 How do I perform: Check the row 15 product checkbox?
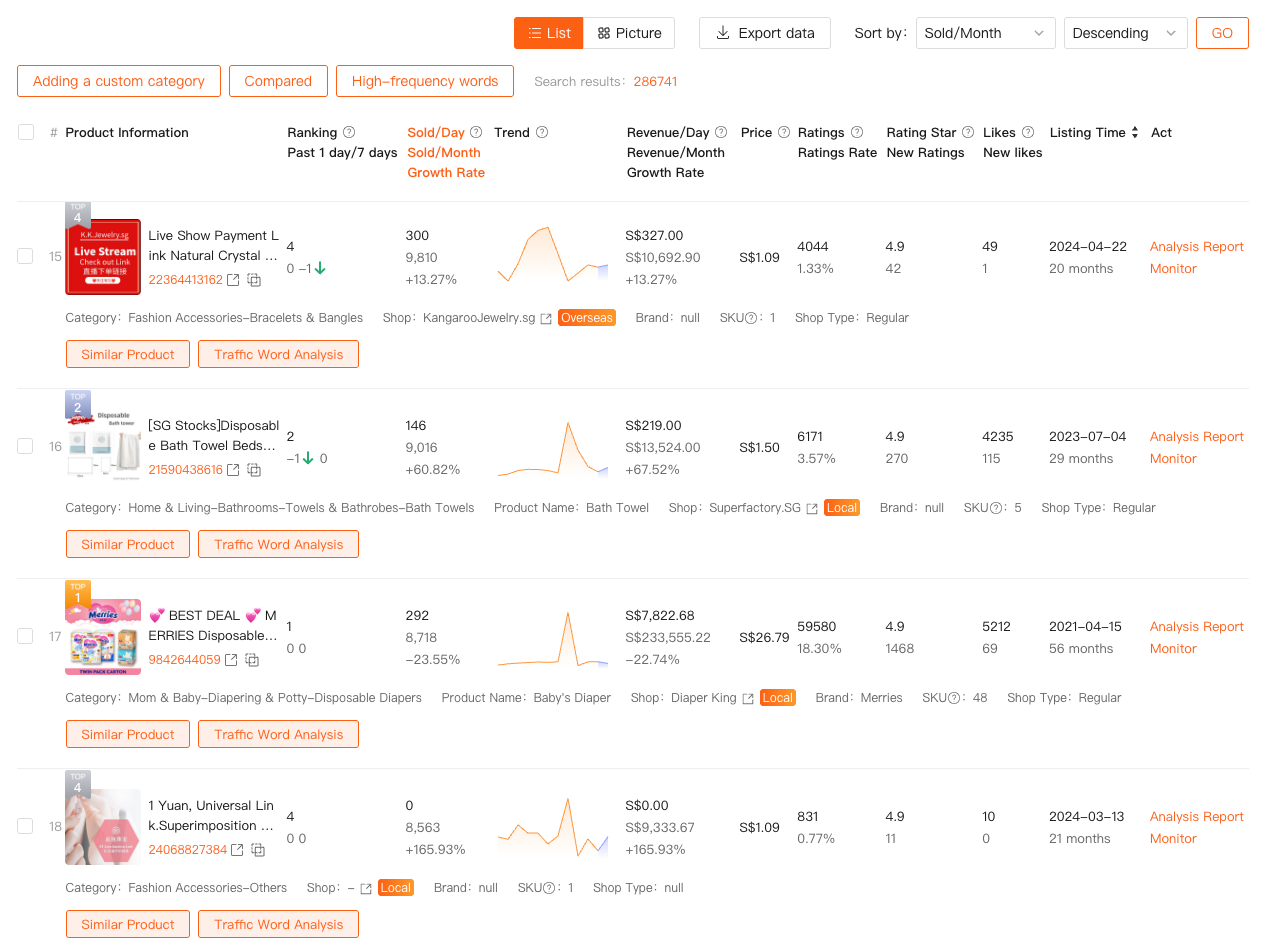coord(25,256)
